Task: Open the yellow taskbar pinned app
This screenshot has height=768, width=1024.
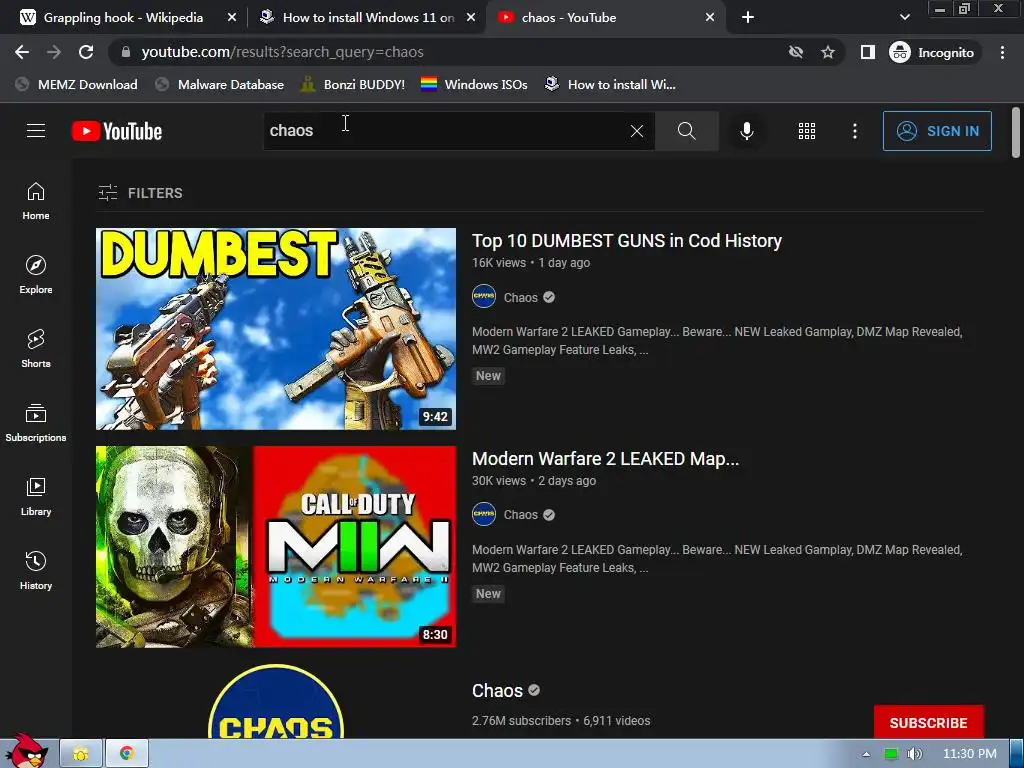Action: tap(81, 754)
